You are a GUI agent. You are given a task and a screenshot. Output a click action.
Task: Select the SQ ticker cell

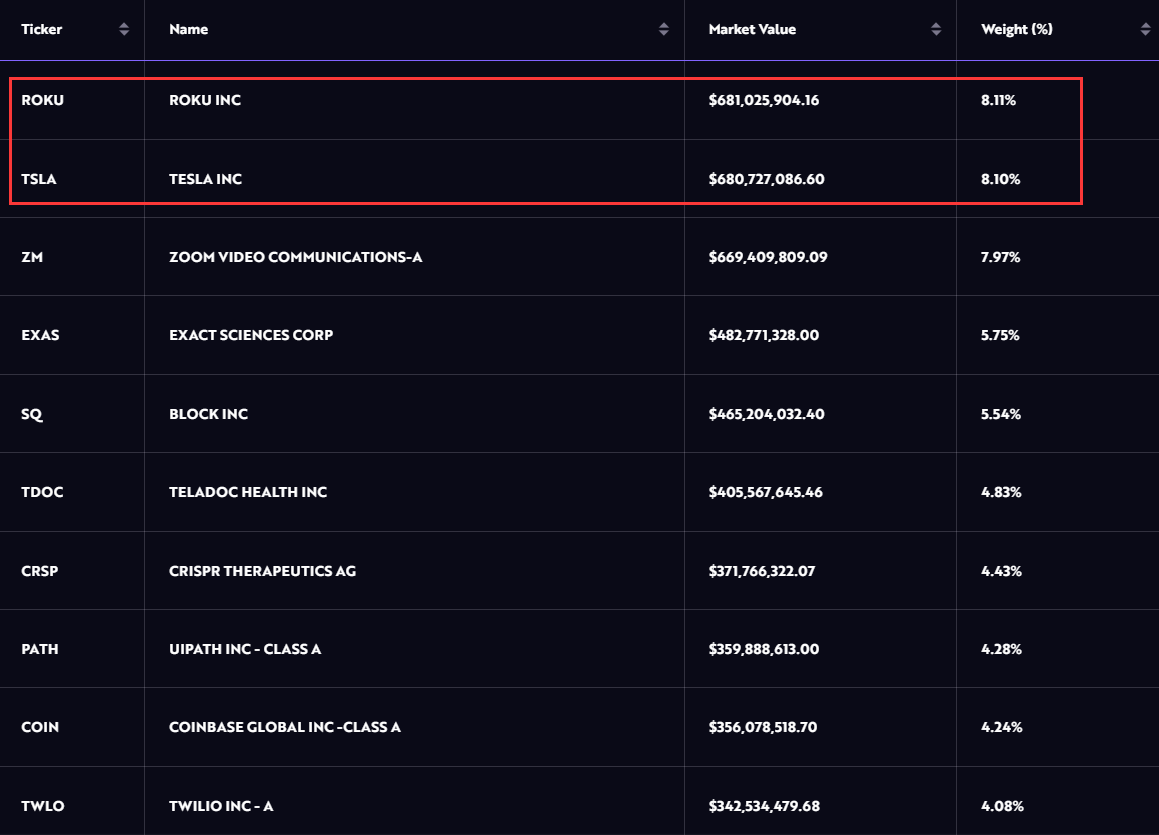[32, 414]
